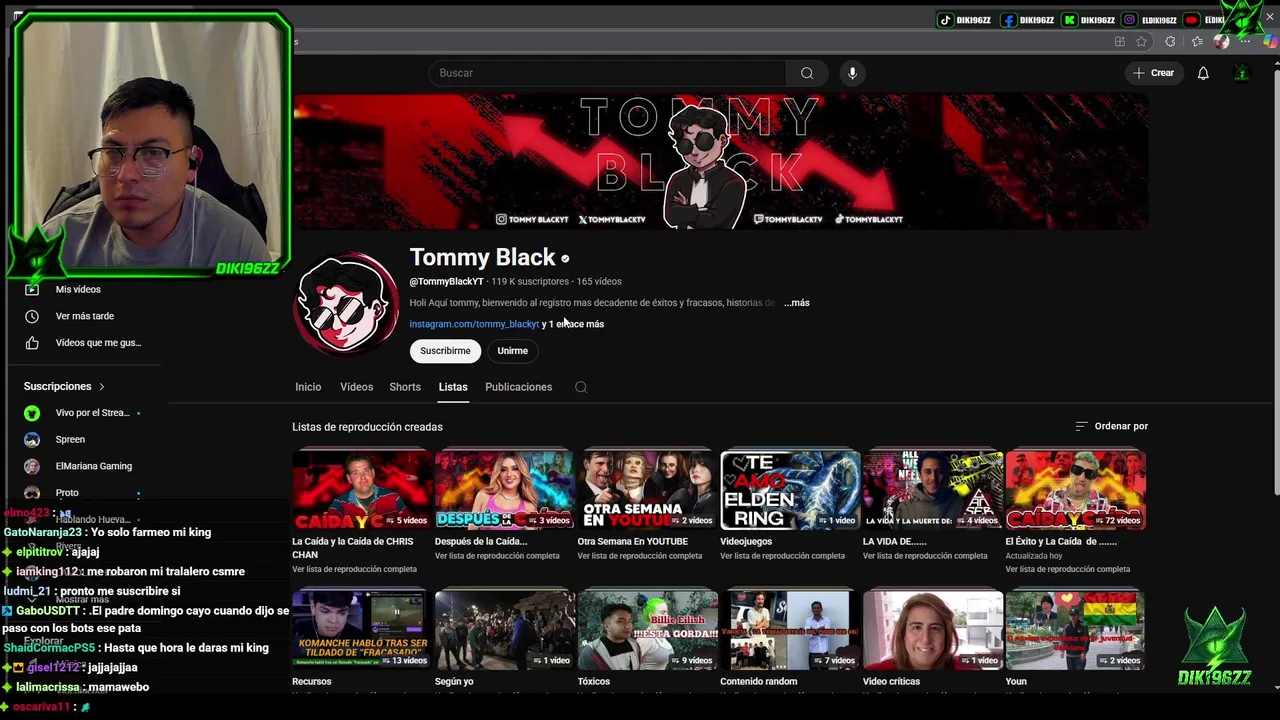This screenshot has height=720, width=1280.
Task: Open Video críticas playlist thumbnail
Action: pyautogui.click(x=933, y=630)
